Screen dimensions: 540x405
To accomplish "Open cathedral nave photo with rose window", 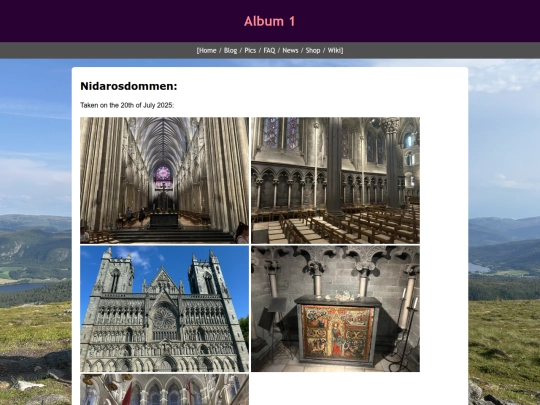I will pyautogui.click(x=165, y=180).
